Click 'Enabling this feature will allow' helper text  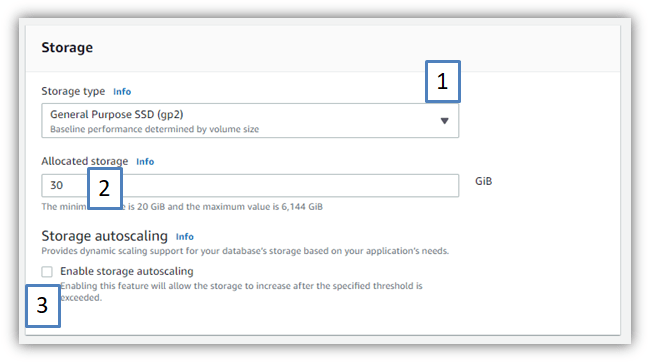point(241,292)
